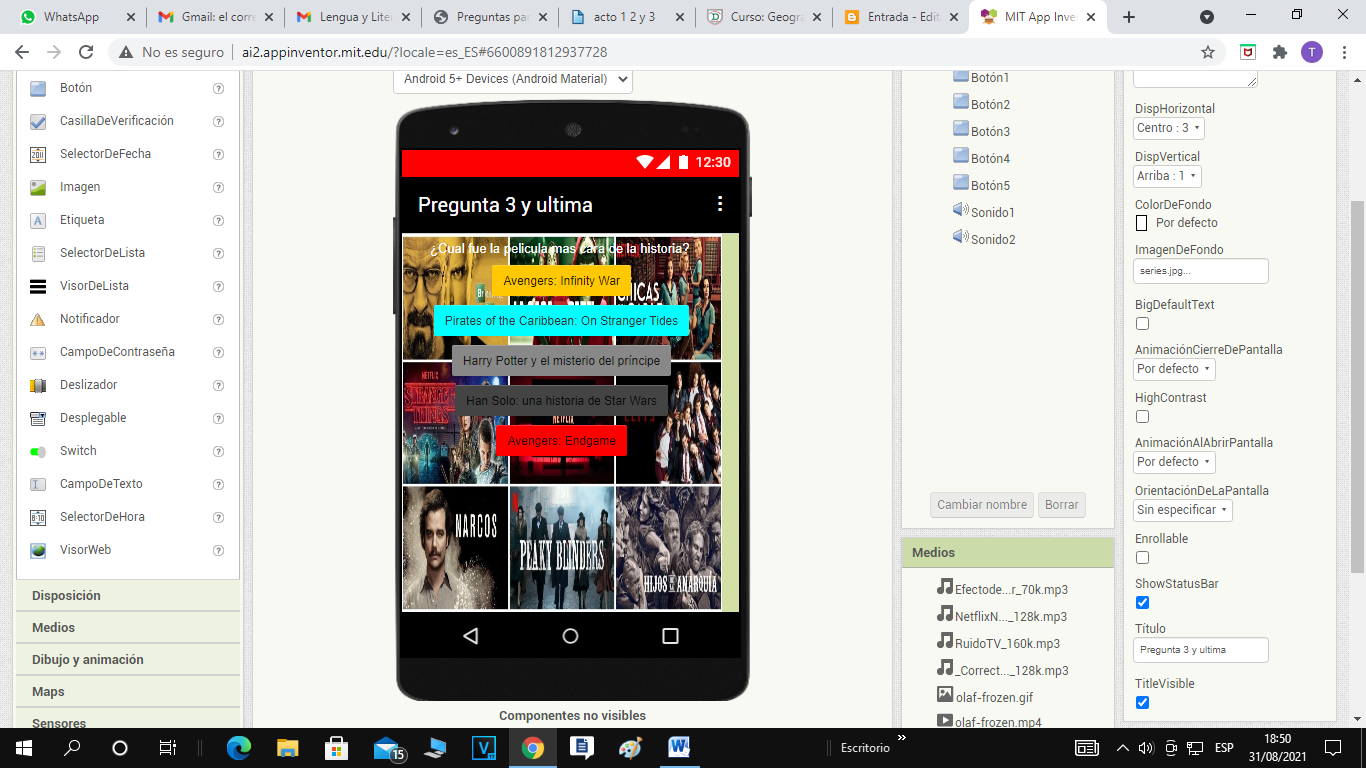Select the Botón component icon in palette

coord(38,88)
